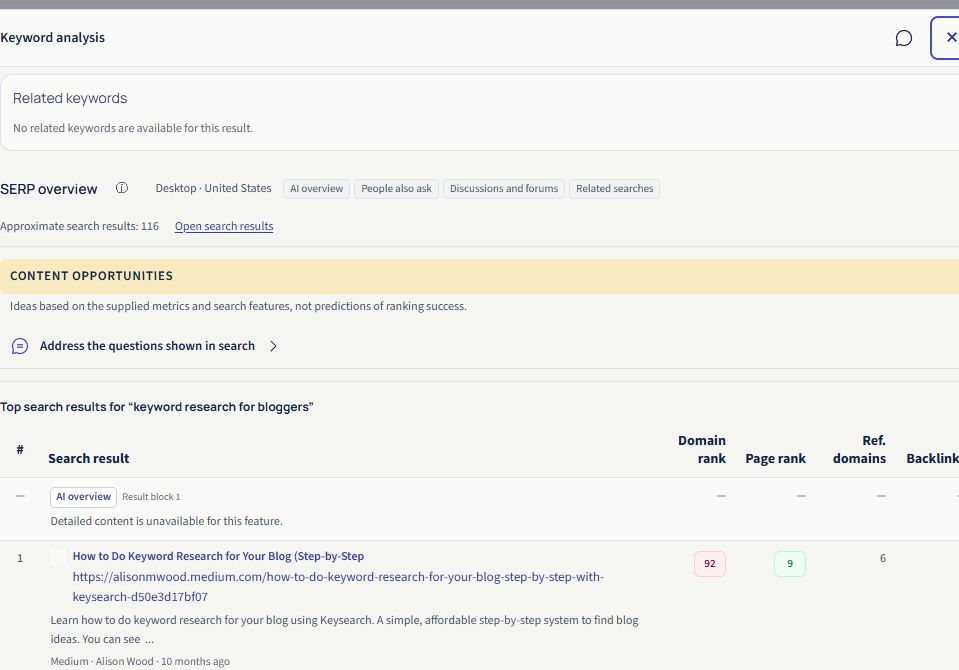Click domain rank badge 92
Viewport: 959px width, 670px height.
[x=709, y=564]
